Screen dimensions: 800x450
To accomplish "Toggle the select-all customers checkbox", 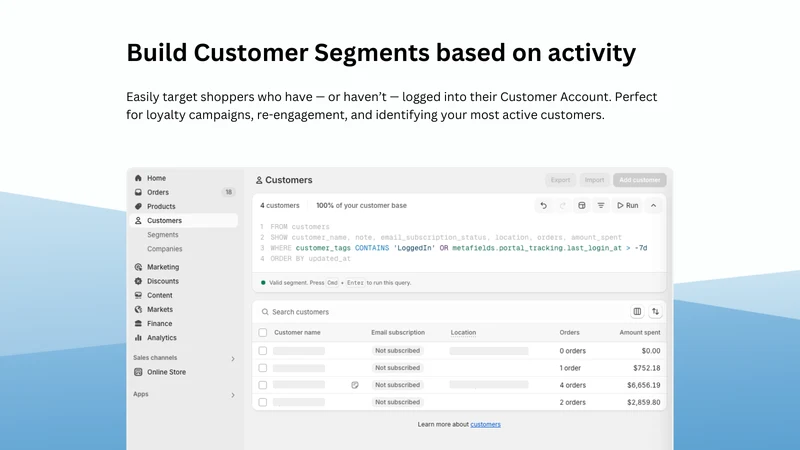I will pyautogui.click(x=263, y=333).
